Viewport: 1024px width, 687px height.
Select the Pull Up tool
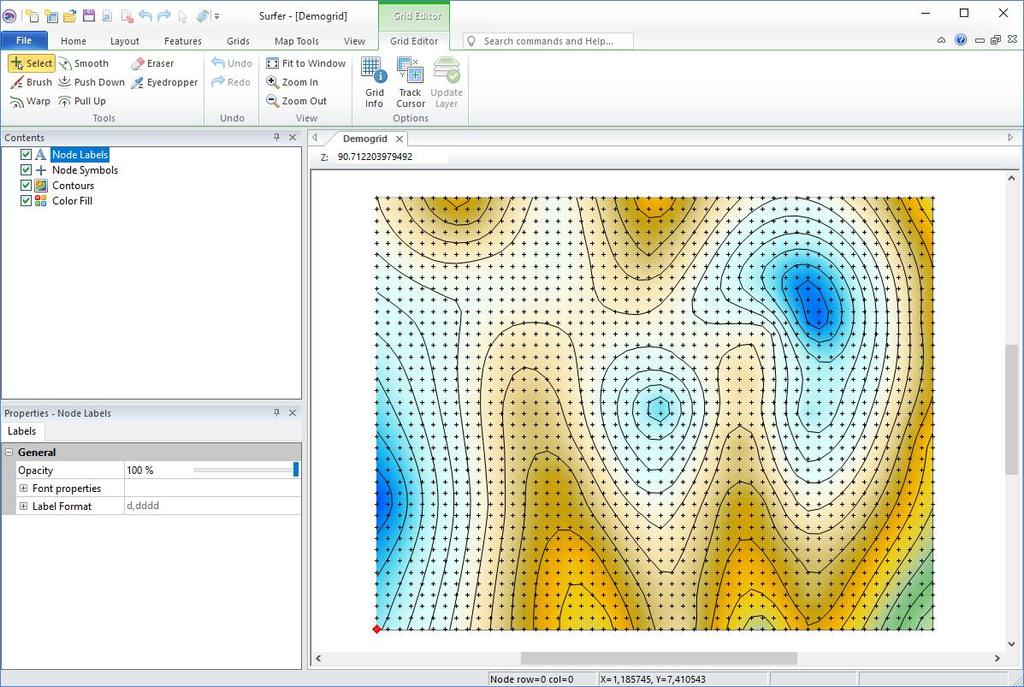tap(82, 101)
